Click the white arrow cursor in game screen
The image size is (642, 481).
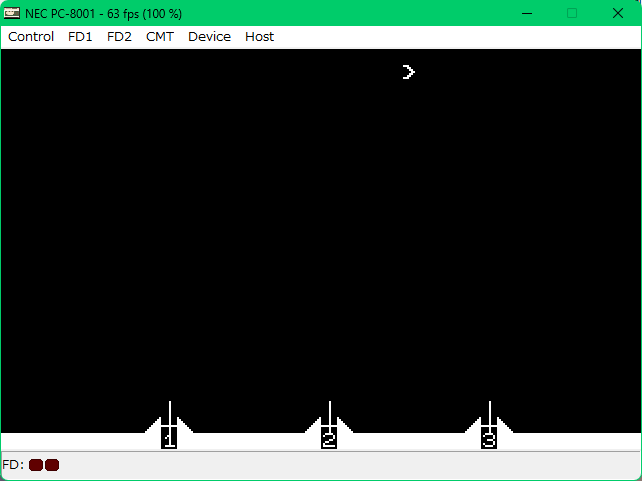pos(408,72)
